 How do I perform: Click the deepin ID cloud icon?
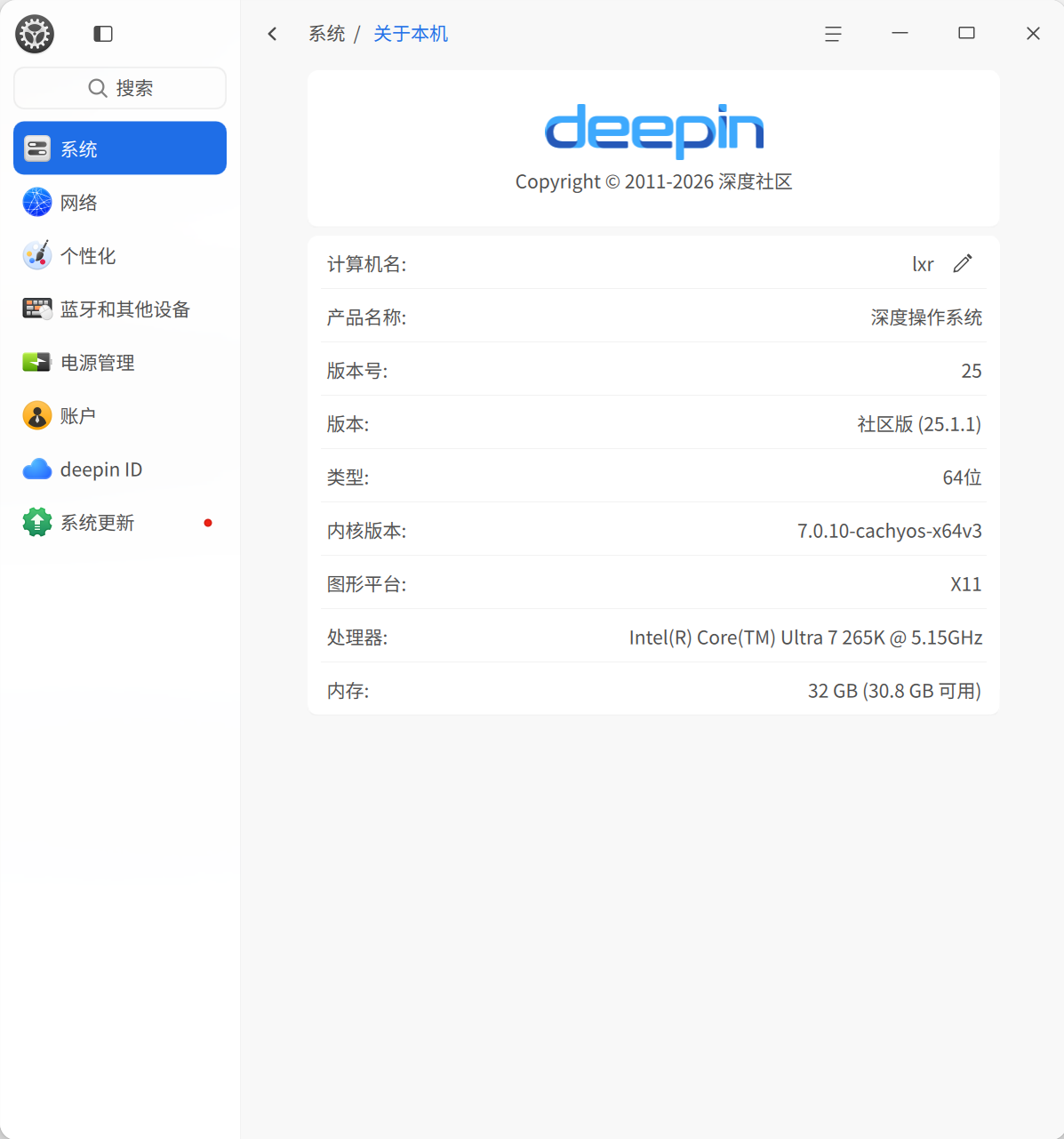[37, 469]
